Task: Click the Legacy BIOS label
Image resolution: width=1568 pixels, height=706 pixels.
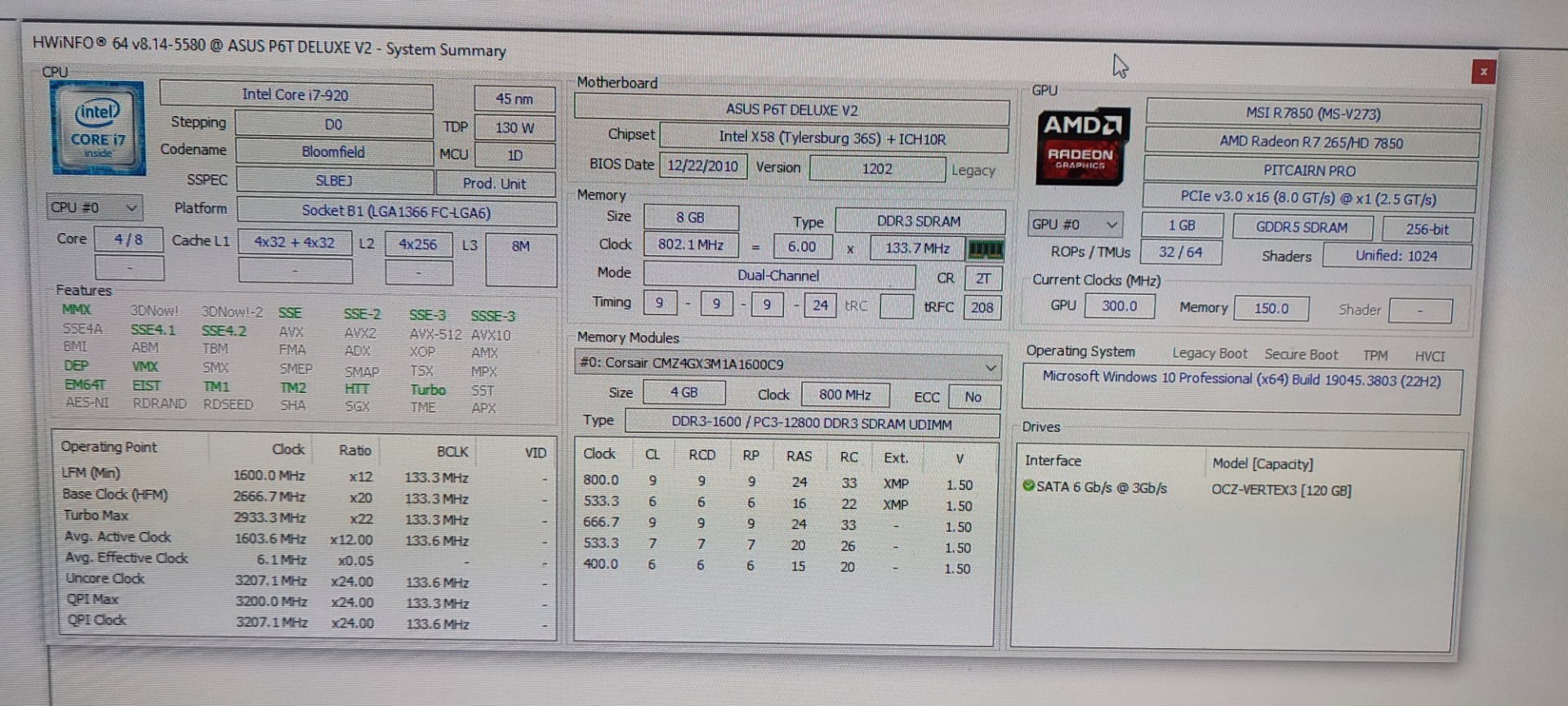Action: tap(973, 171)
